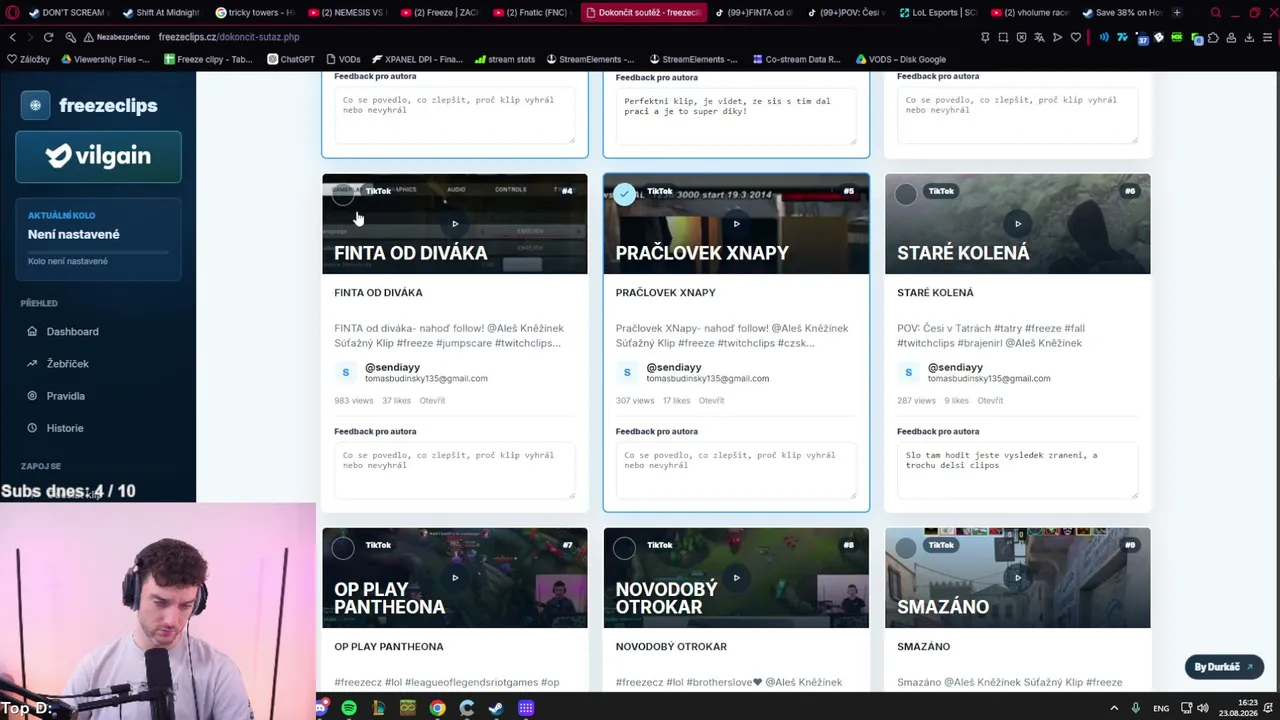Uncheck the PRAČLOVEK XNAPY clip selection

tap(624, 194)
